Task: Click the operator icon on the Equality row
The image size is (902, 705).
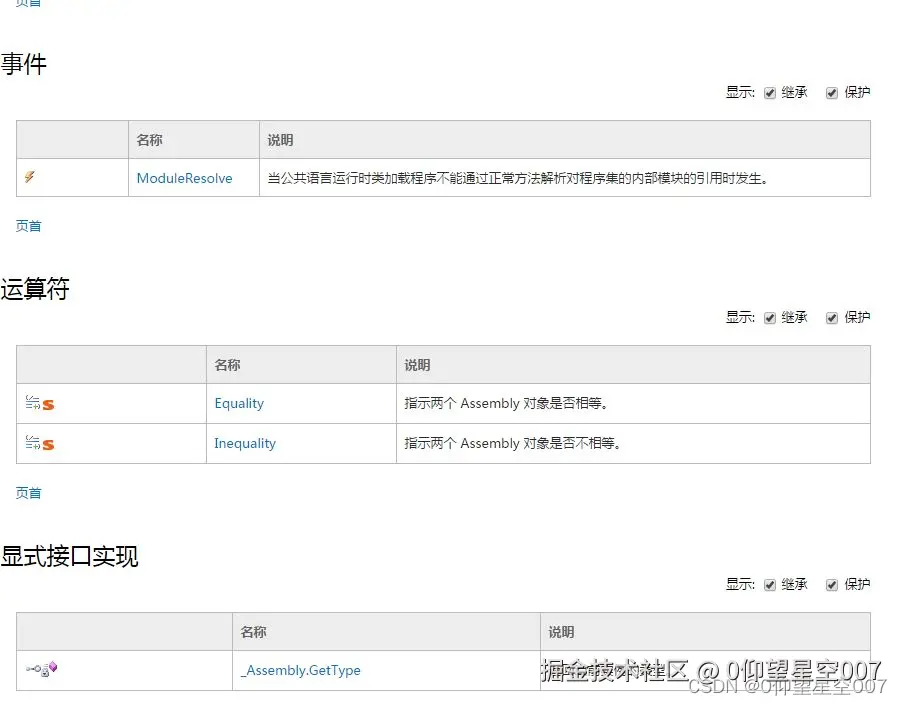Action: coord(33,403)
